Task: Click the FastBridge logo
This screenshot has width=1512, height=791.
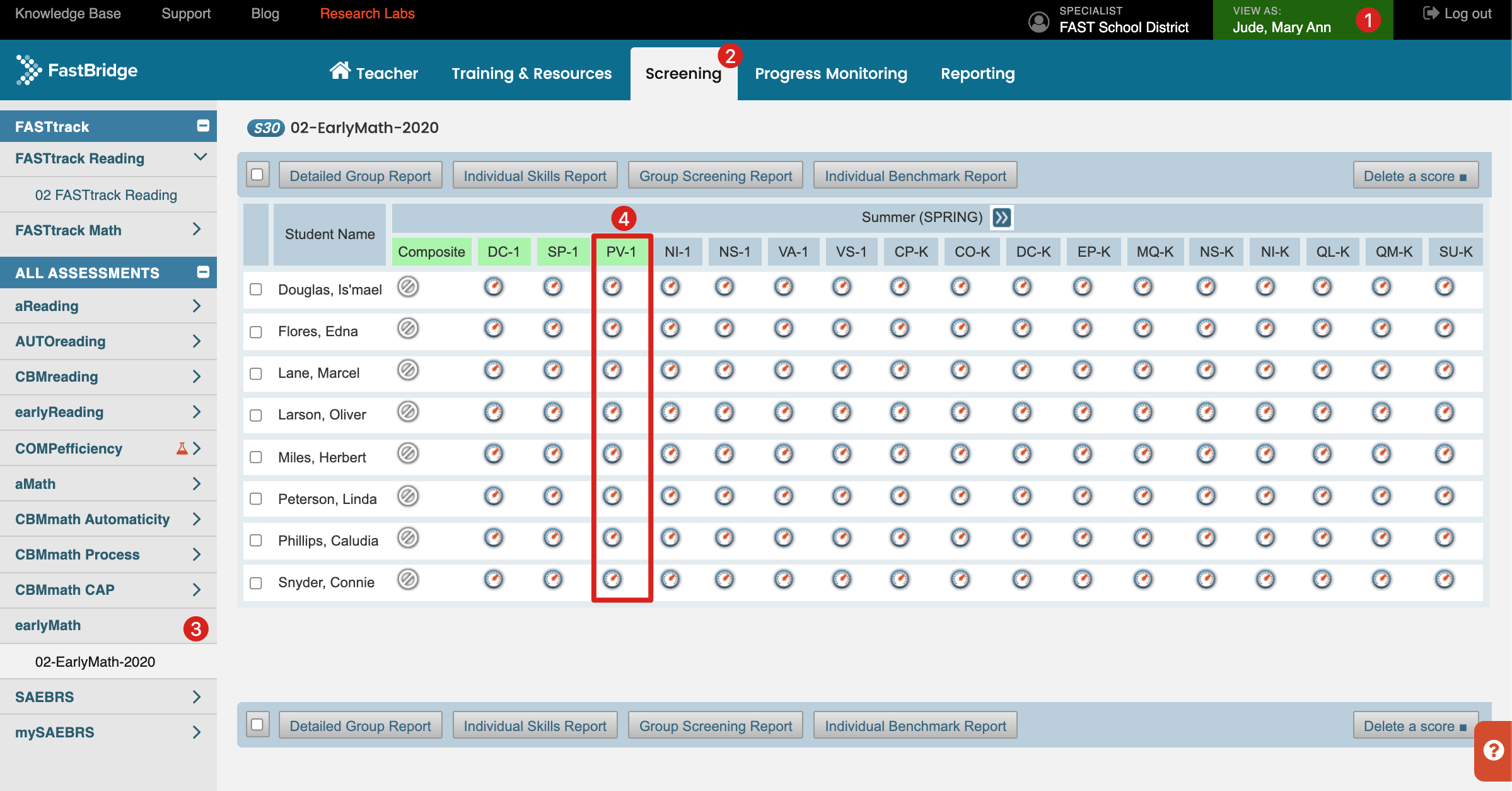Action: click(x=77, y=70)
